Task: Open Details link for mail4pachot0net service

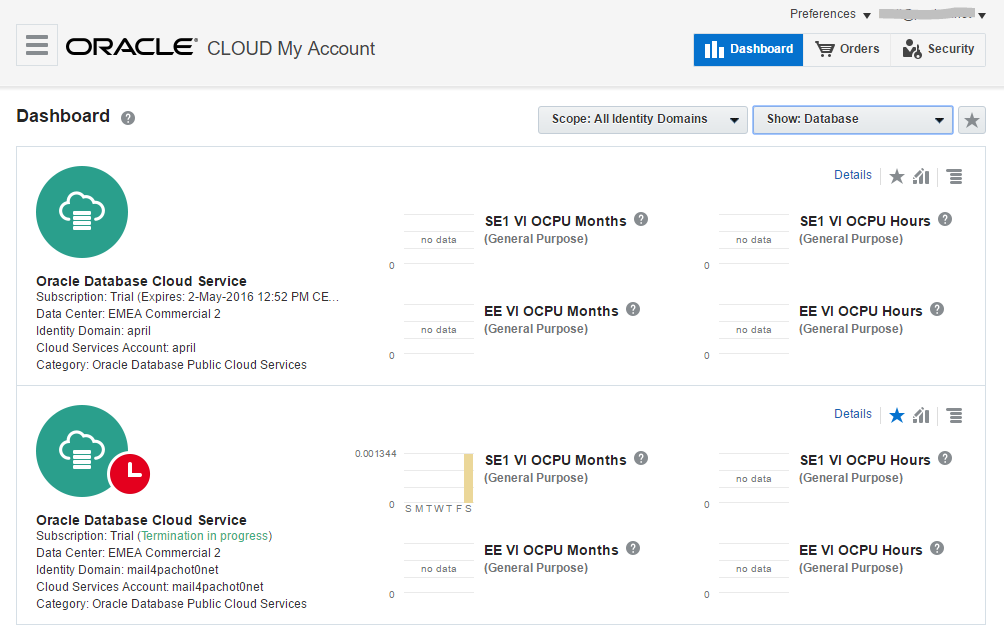Action: tap(852, 414)
